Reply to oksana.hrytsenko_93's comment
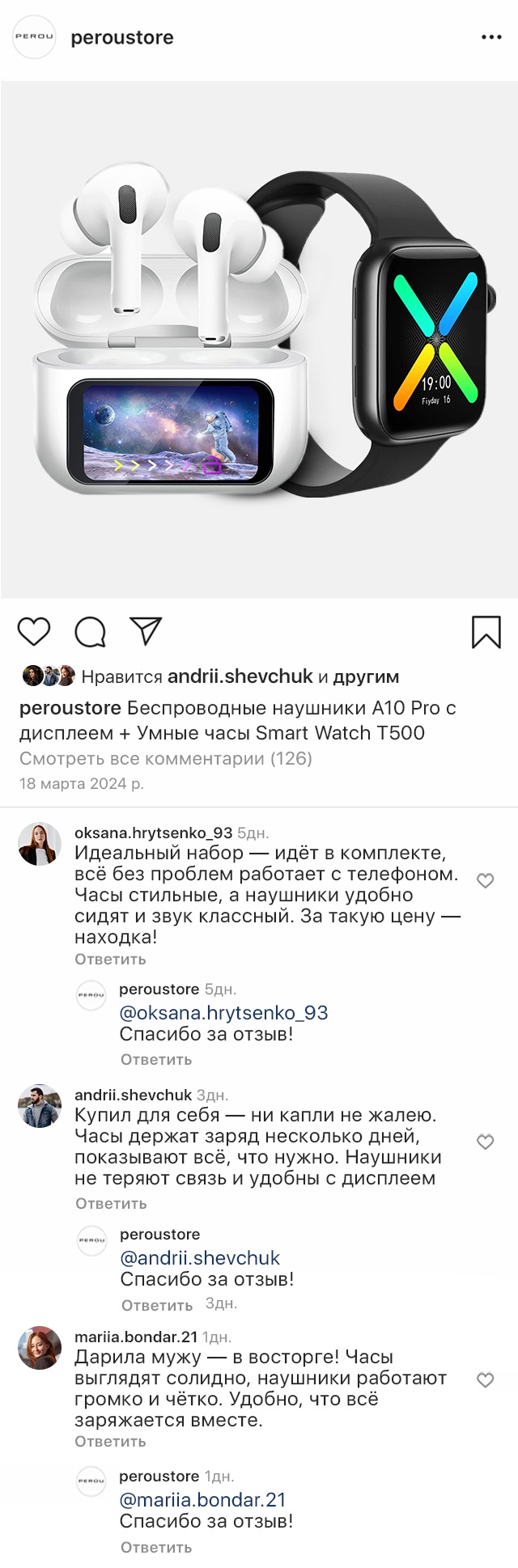The image size is (518, 1568). [110, 960]
